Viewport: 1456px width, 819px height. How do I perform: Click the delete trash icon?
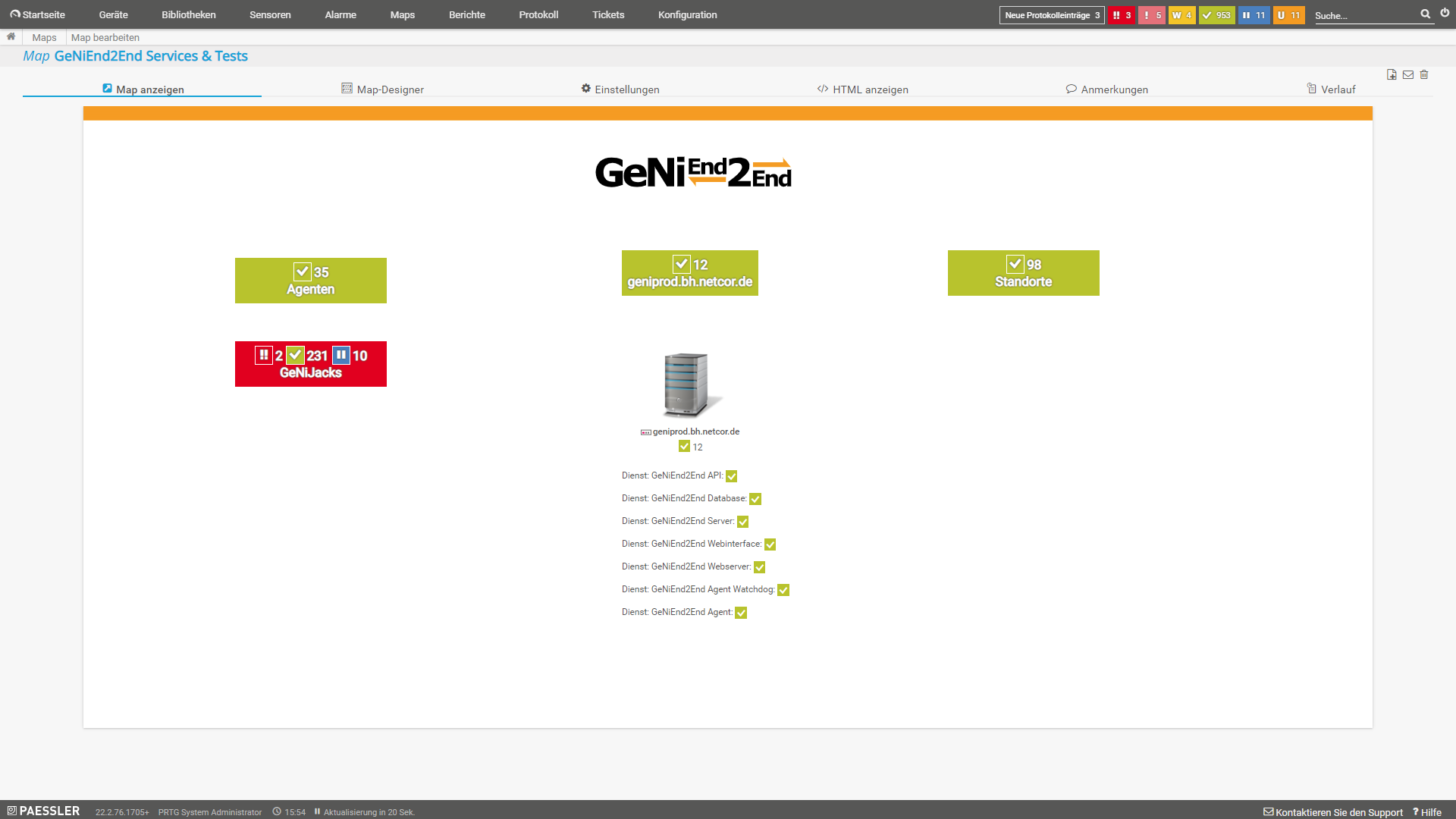pyautogui.click(x=1424, y=74)
